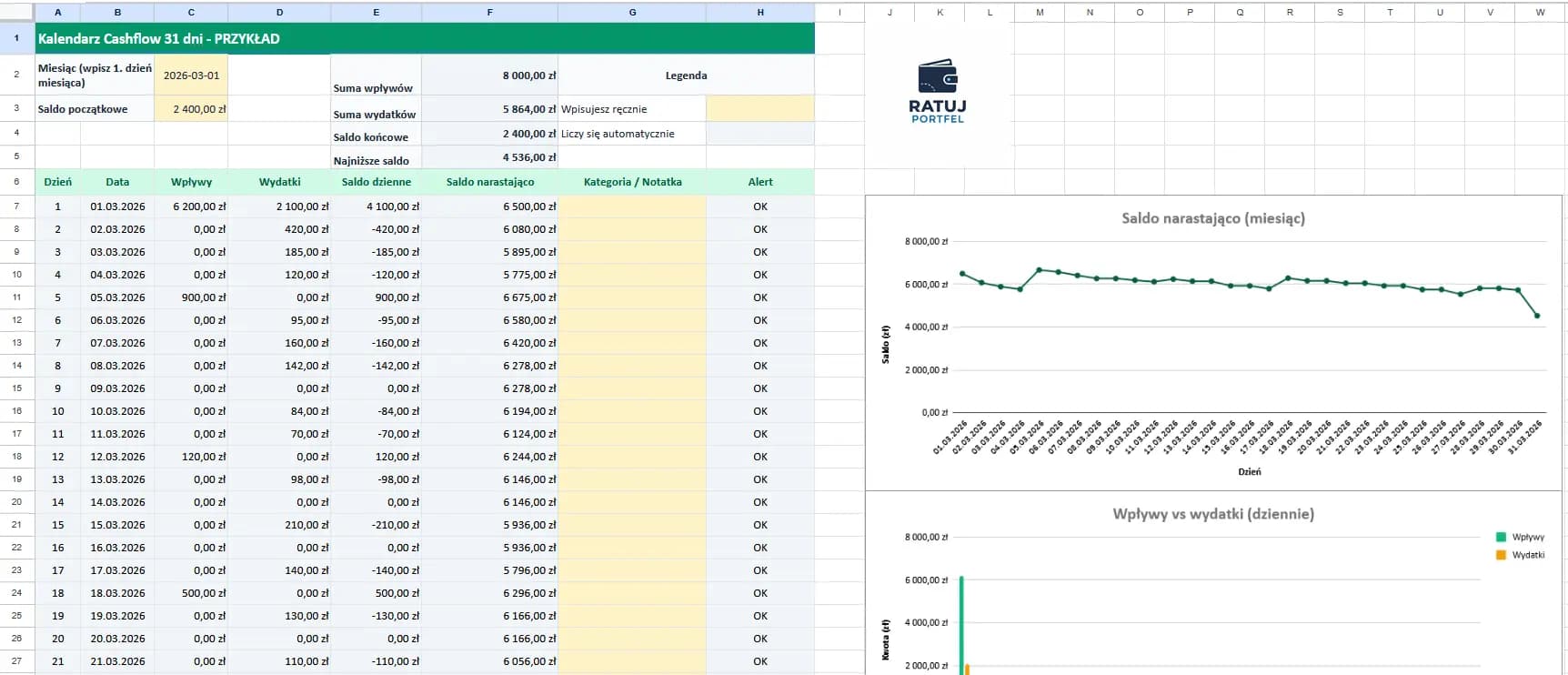Click the Kategoria / Notatka header cell

pyautogui.click(x=632, y=182)
